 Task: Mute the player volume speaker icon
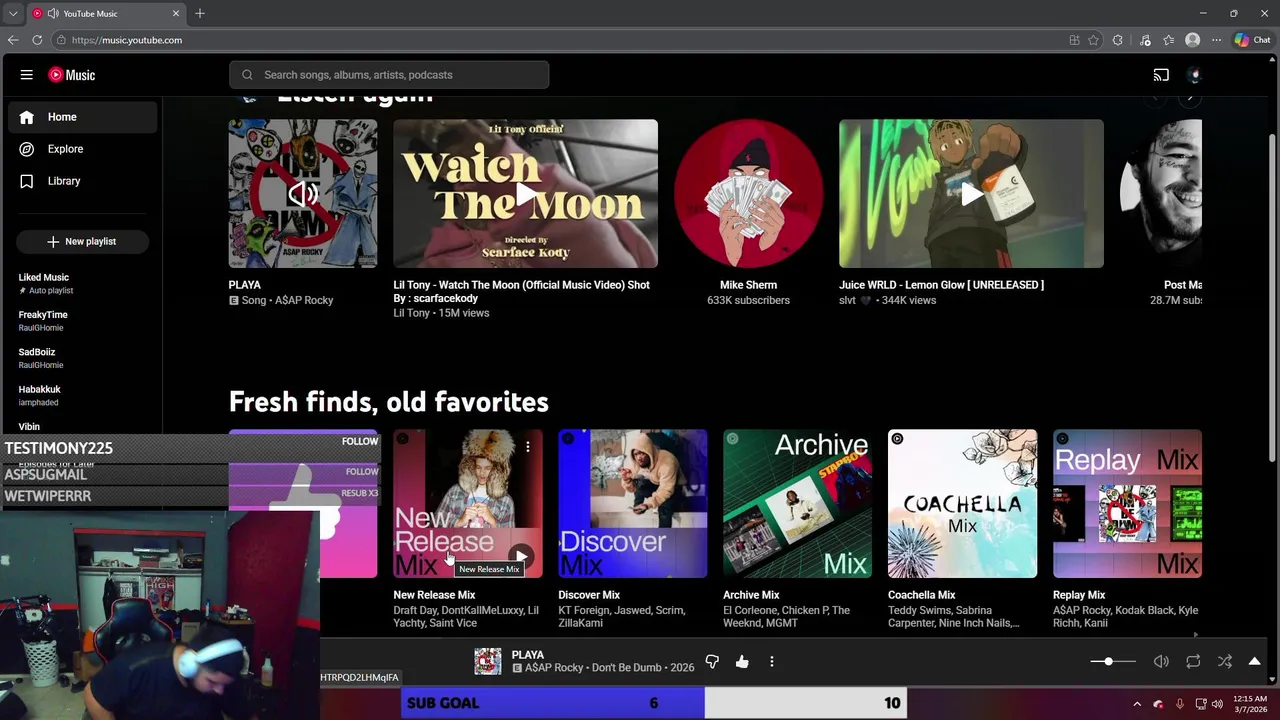tap(1161, 662)
